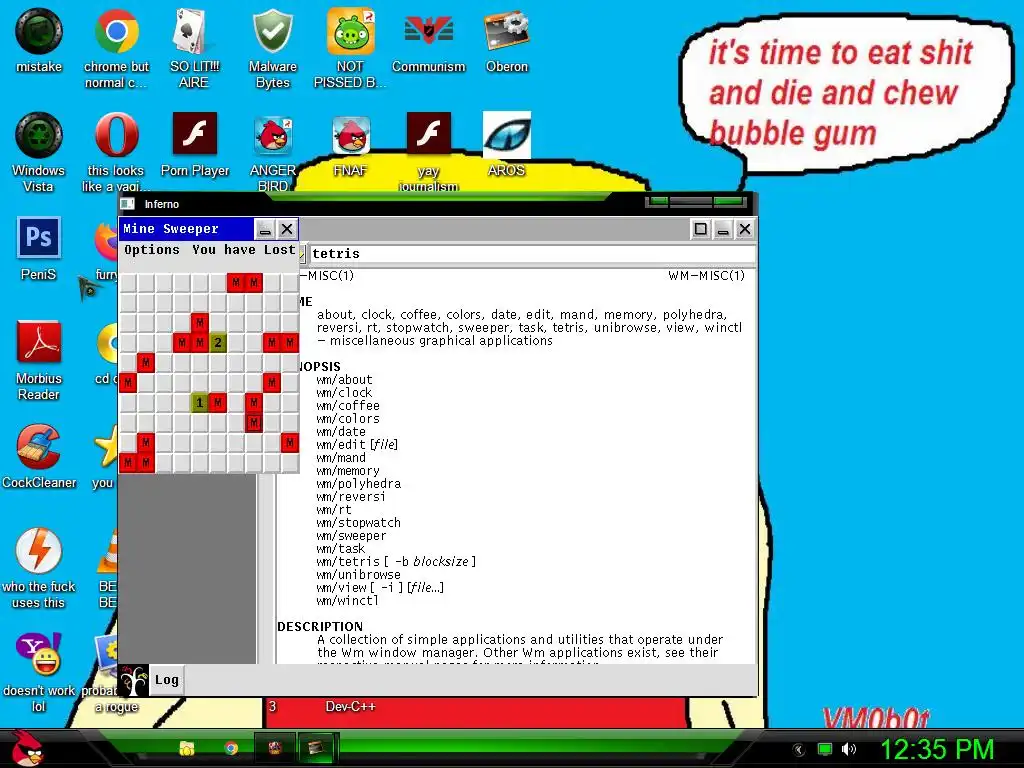Click the 'wm/polyhedra' synopsis line
Viewport: 1024px width, 768px height.
[x=359, y=484]
